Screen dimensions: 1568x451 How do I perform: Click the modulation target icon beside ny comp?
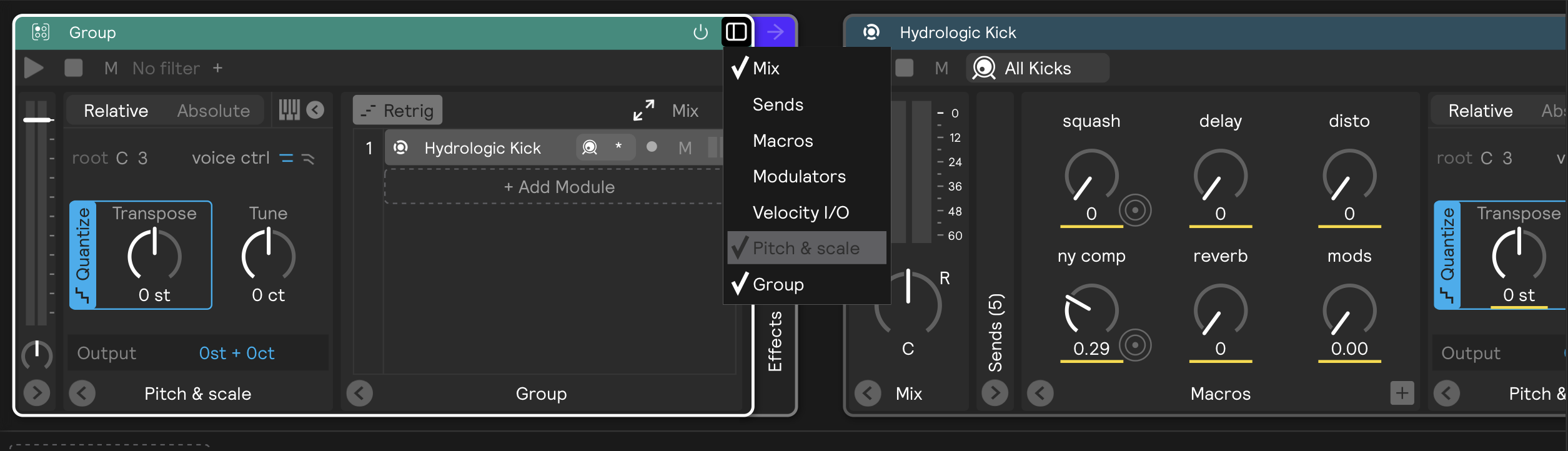pyautogui.click(x=1135, y=345)
